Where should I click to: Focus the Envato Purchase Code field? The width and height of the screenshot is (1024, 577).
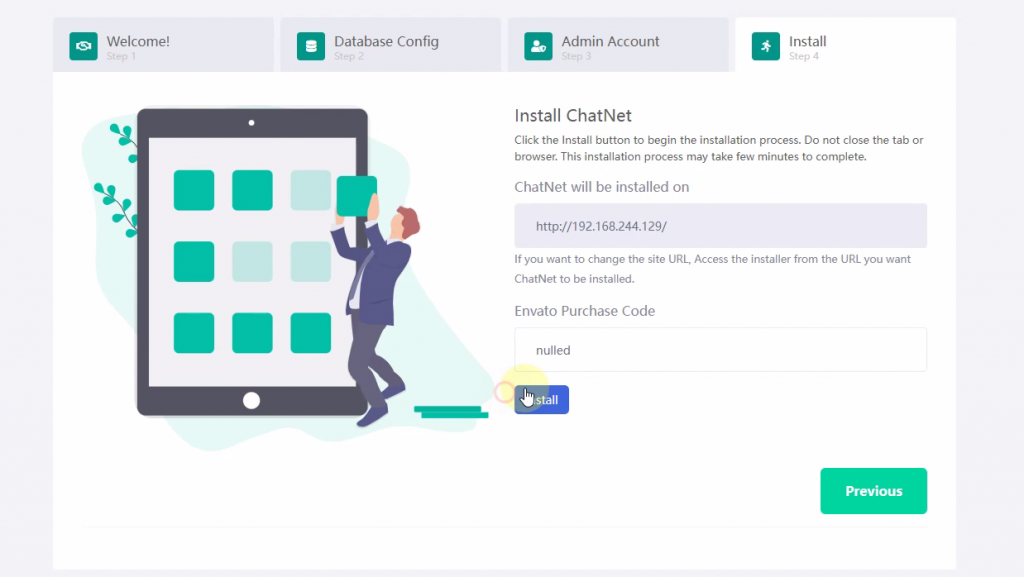[720, 350]
